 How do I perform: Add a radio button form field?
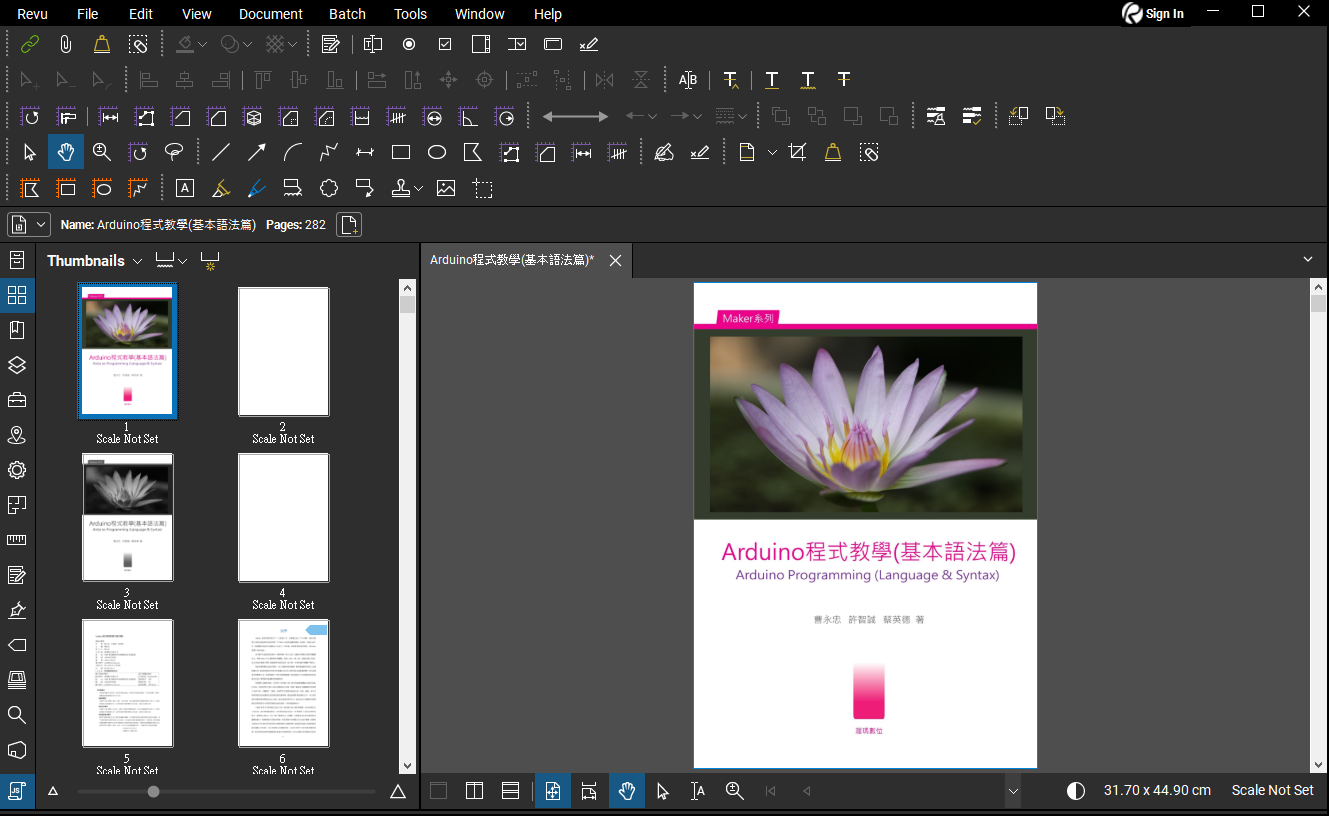[x=409, y=44]
